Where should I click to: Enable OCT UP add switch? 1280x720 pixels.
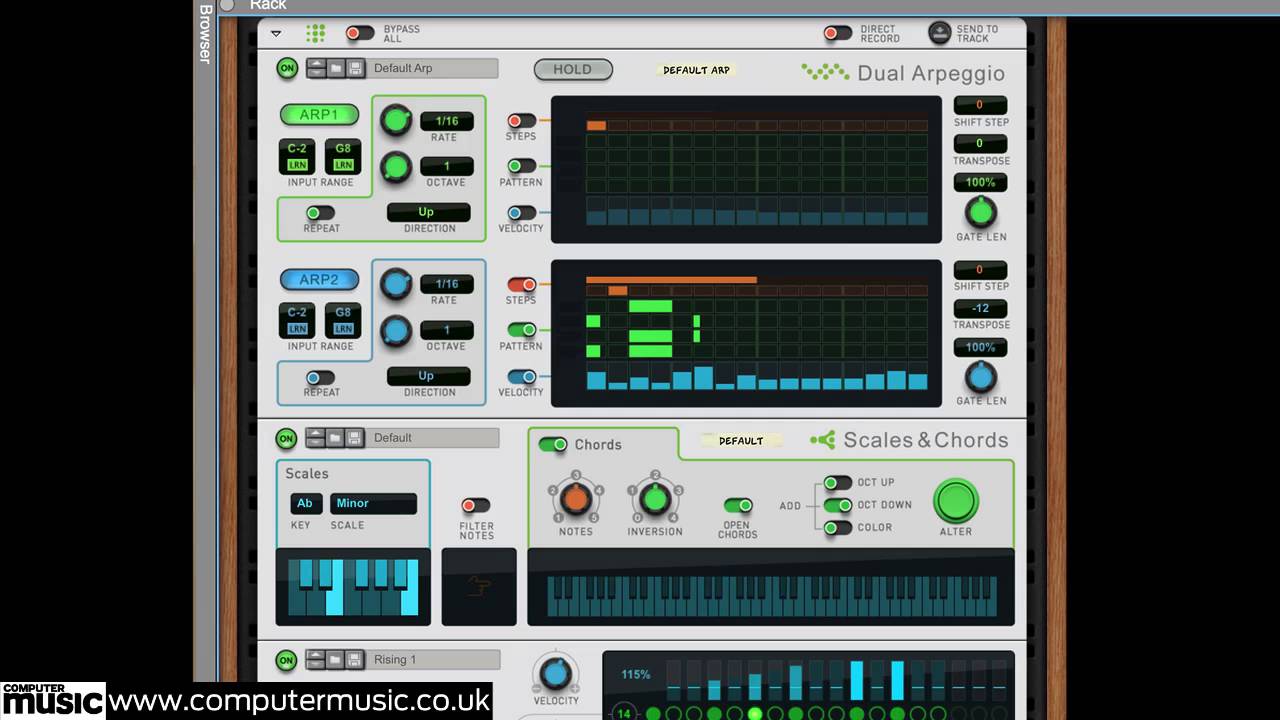[x=838, y=483]
